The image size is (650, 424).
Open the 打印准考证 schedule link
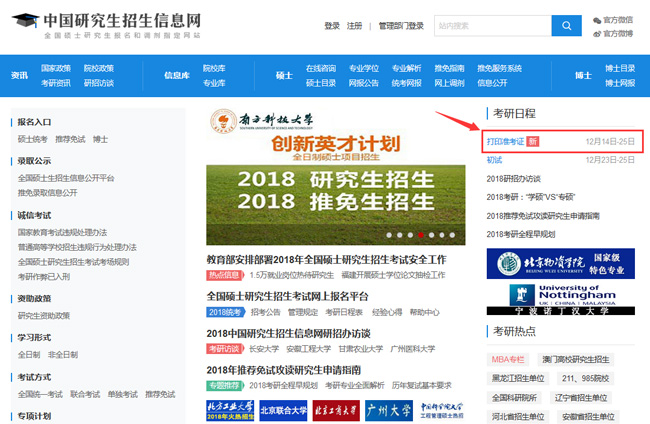(x=504, y=142)
